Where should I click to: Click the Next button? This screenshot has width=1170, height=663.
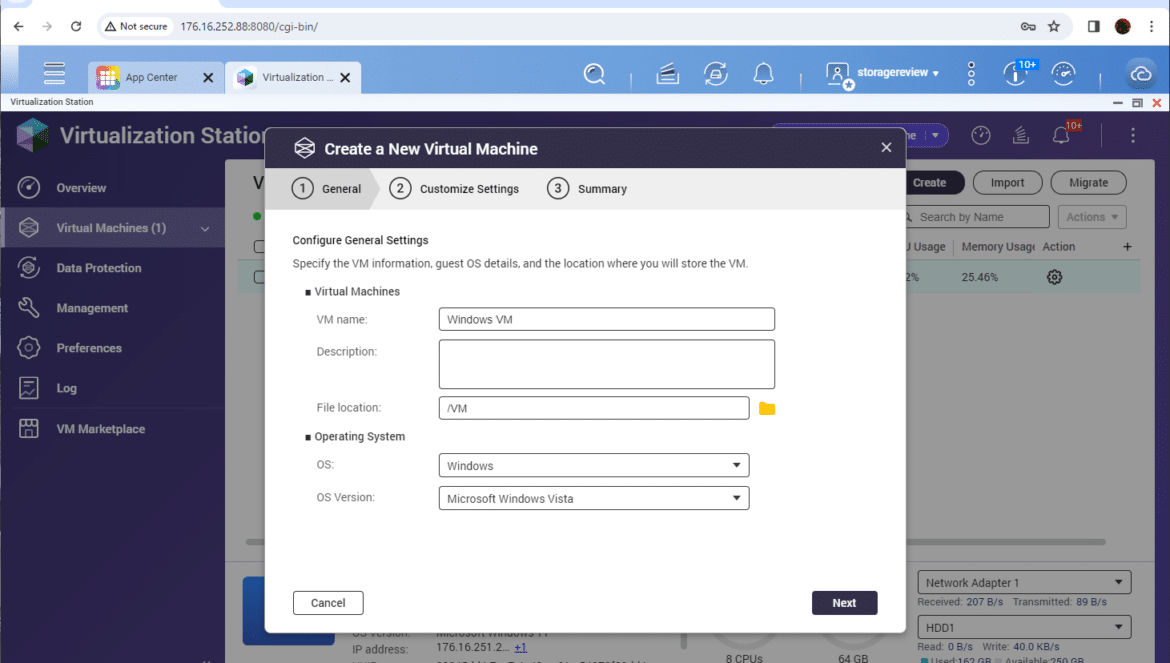844,603
